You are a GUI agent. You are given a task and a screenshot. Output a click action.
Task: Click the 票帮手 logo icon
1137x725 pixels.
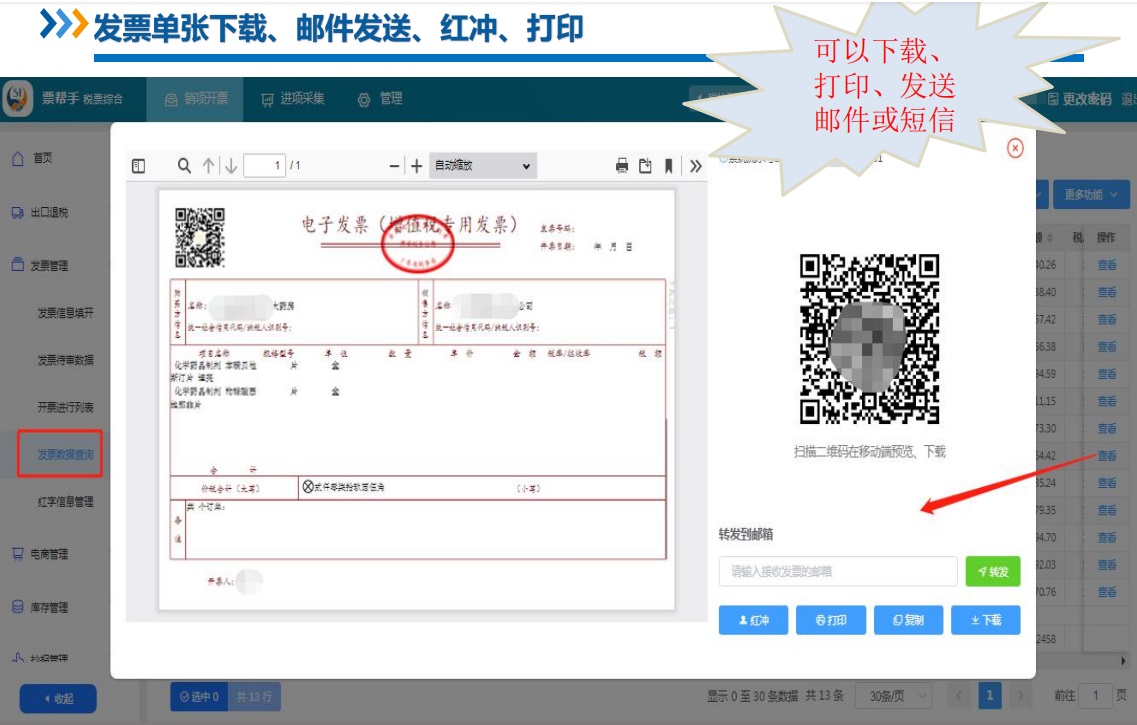[x=17, y=98]
